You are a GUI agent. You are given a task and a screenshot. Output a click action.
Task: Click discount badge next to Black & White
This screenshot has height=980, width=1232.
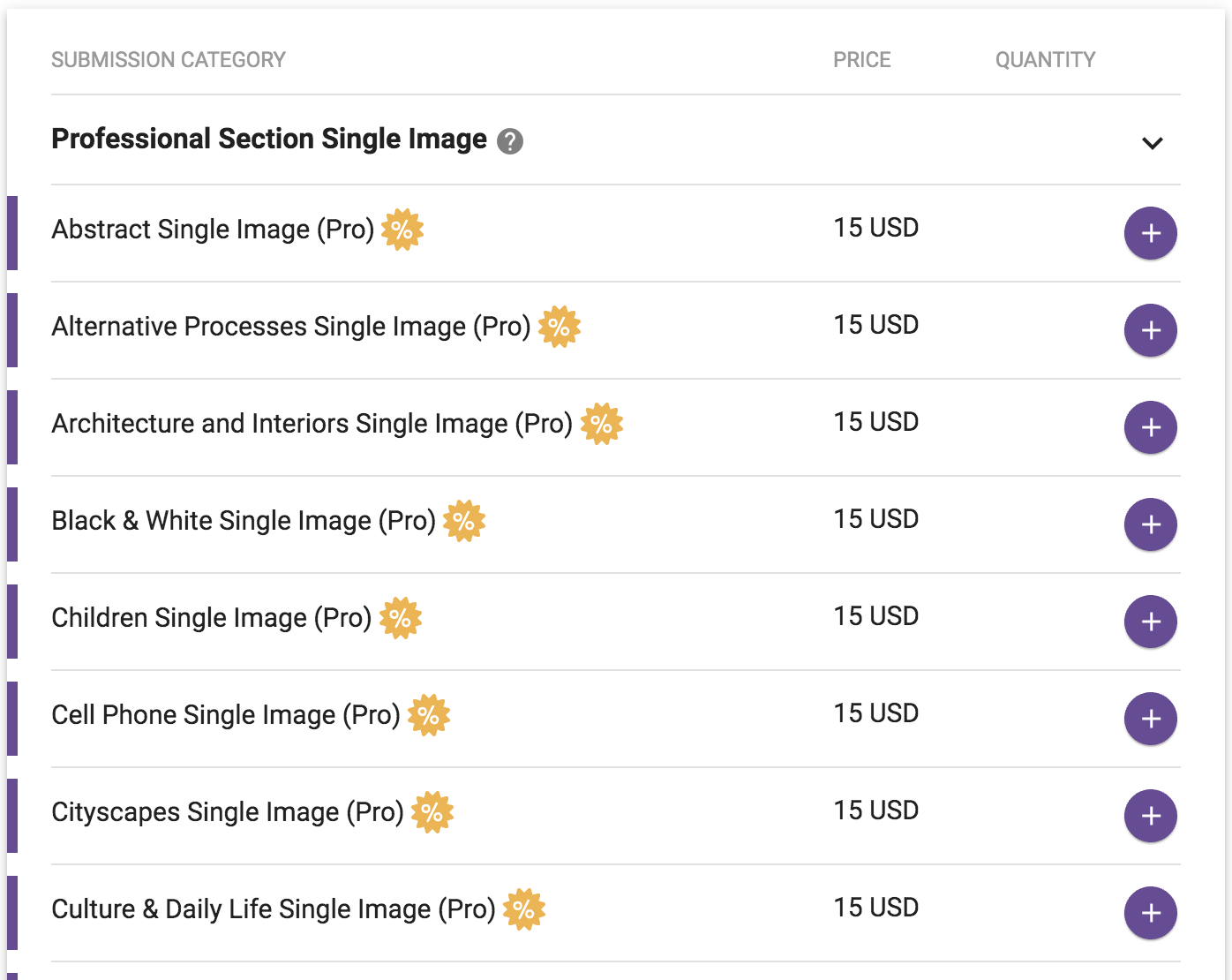click(x=464, y=521)
